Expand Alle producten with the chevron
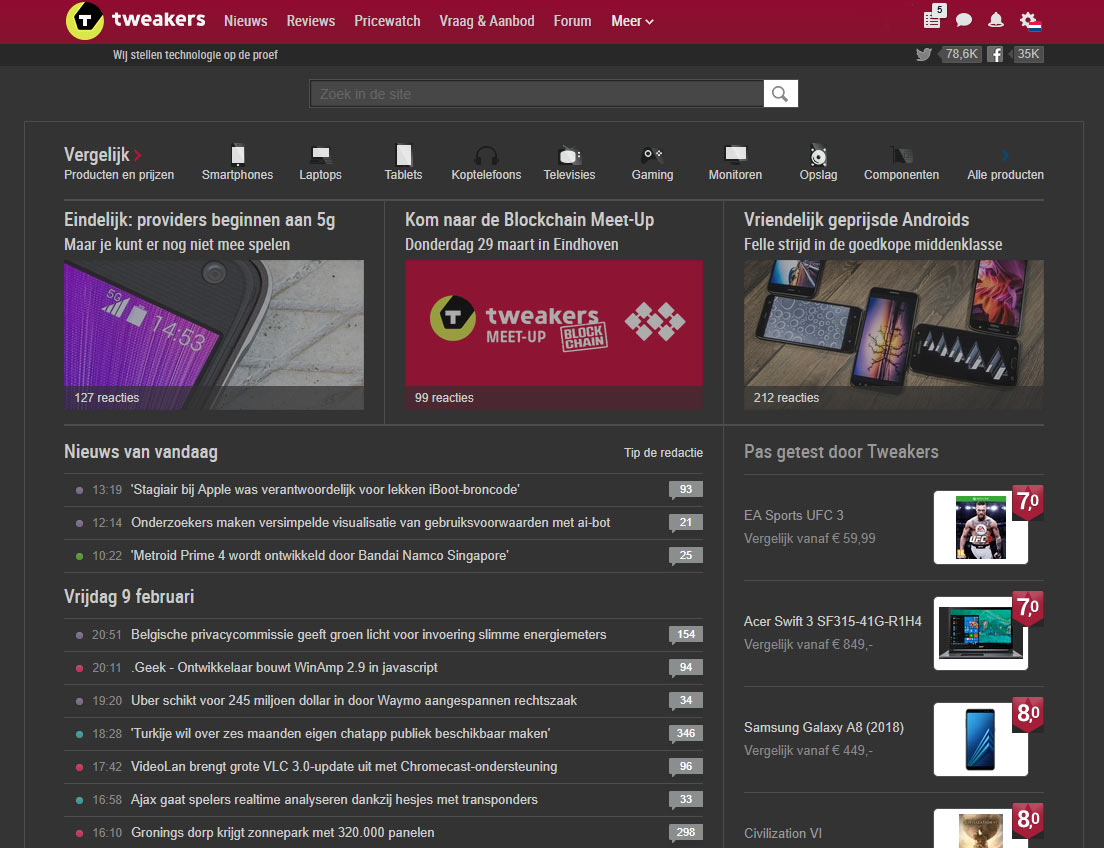Image resolution: width=1104 pixels, height=848 pixels. tap(1005, 156)
